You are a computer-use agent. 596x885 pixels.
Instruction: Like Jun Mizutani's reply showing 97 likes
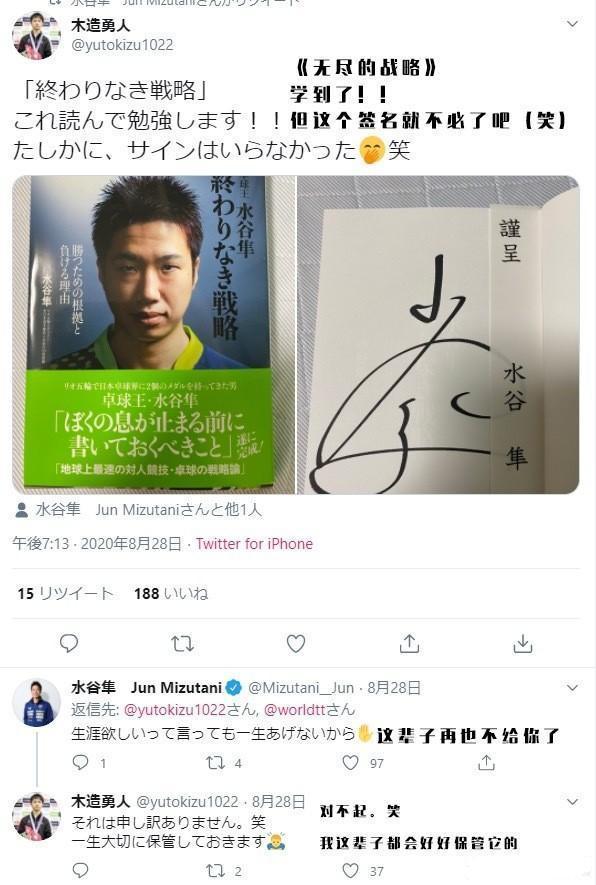pos(350,763)
